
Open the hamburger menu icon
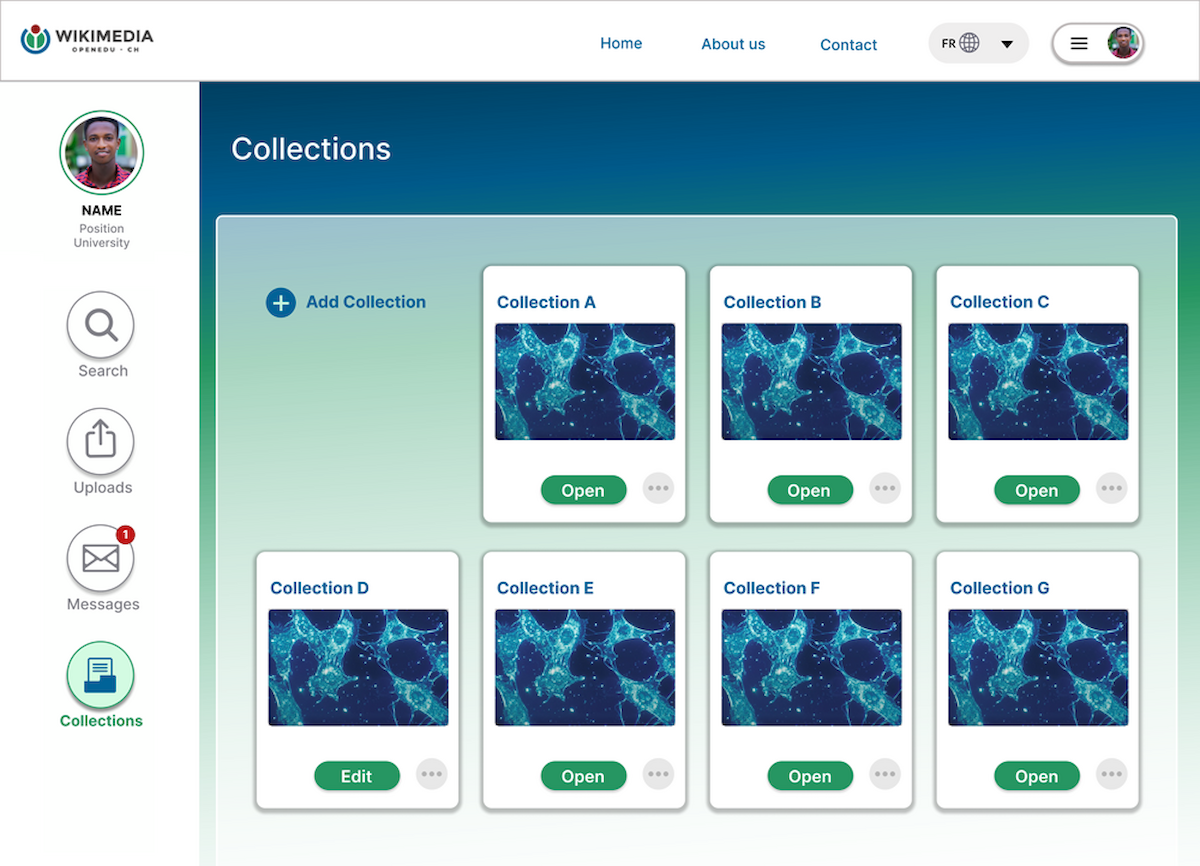pyautogui.click(x=1079, y=44)
